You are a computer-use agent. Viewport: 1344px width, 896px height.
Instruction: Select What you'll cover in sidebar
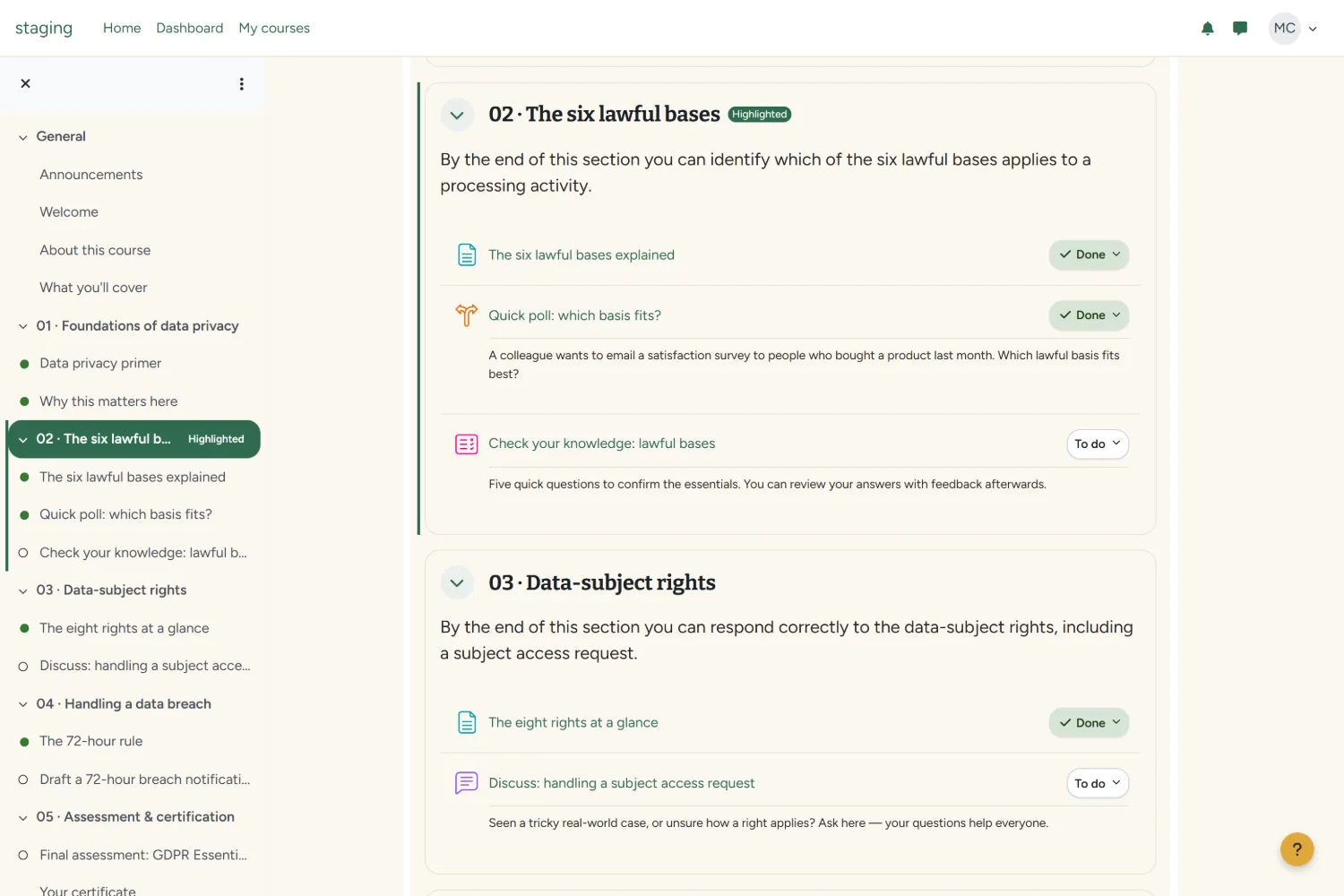[93, 288]
